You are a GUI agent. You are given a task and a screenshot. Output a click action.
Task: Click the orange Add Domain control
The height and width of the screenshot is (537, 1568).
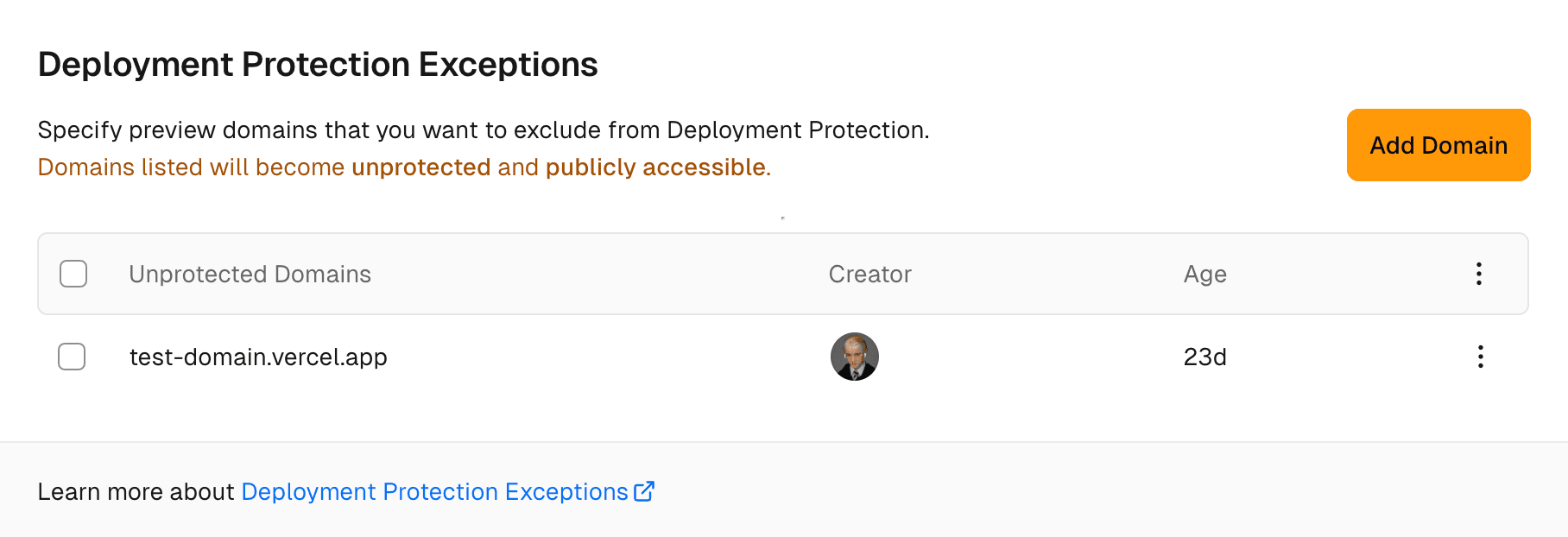coord(1437,145)
